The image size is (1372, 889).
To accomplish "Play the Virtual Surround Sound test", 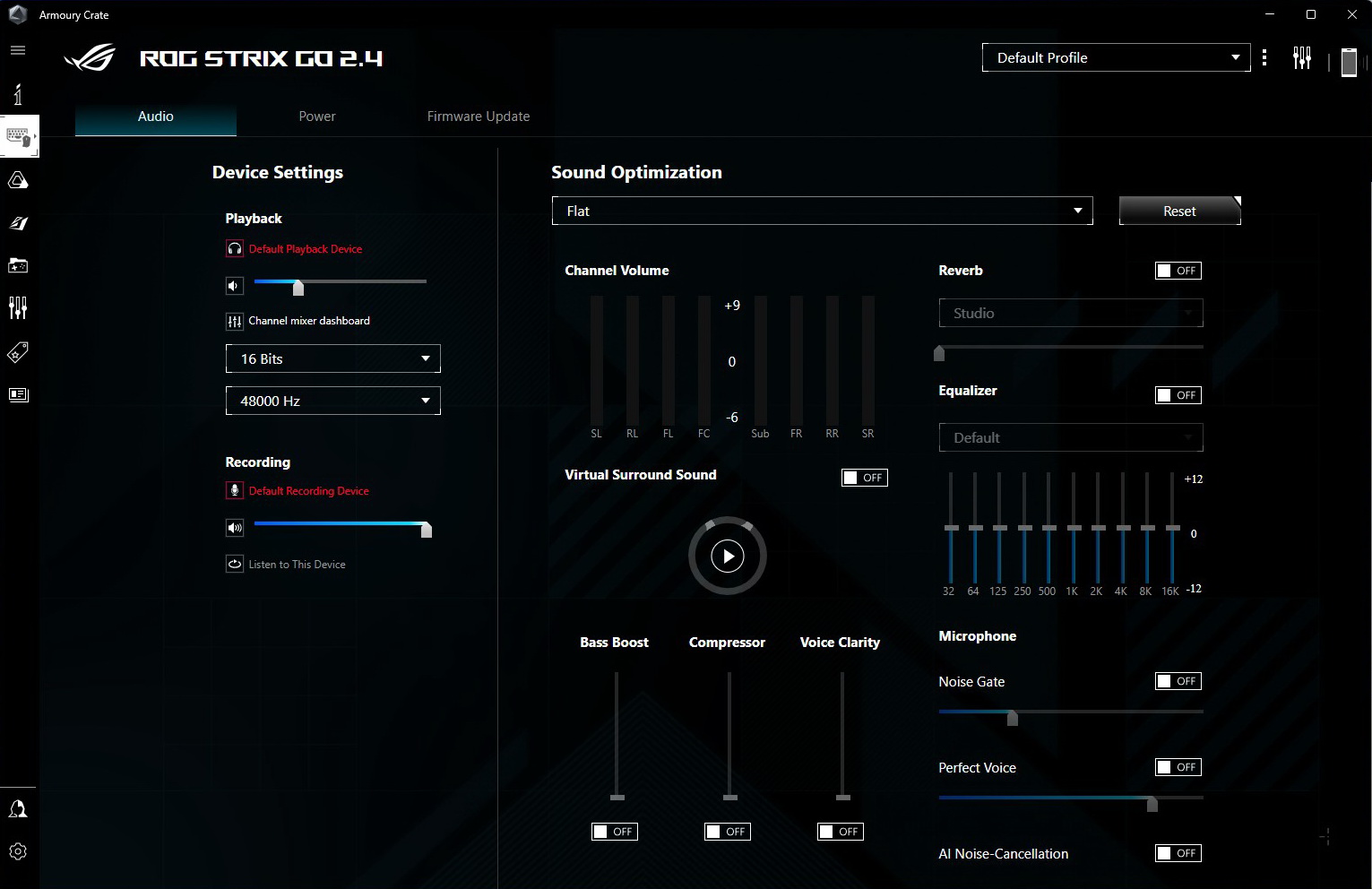I will click(x=728, y=556).
